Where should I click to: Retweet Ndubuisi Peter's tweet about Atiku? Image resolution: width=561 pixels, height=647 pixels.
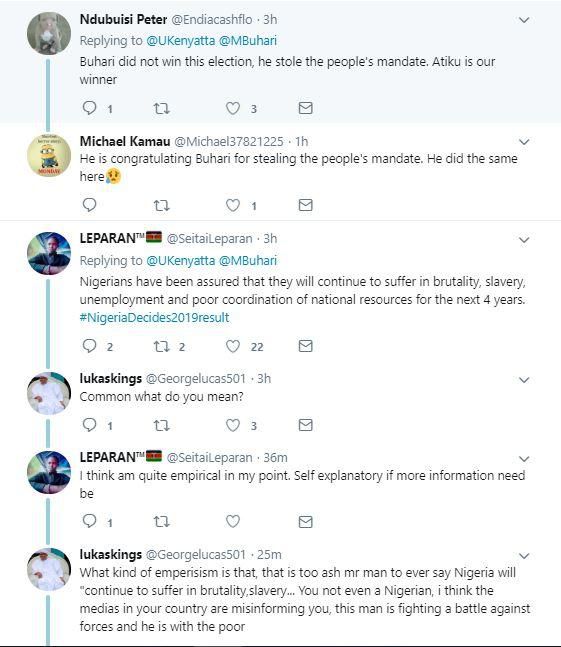[x=161, y=109]
